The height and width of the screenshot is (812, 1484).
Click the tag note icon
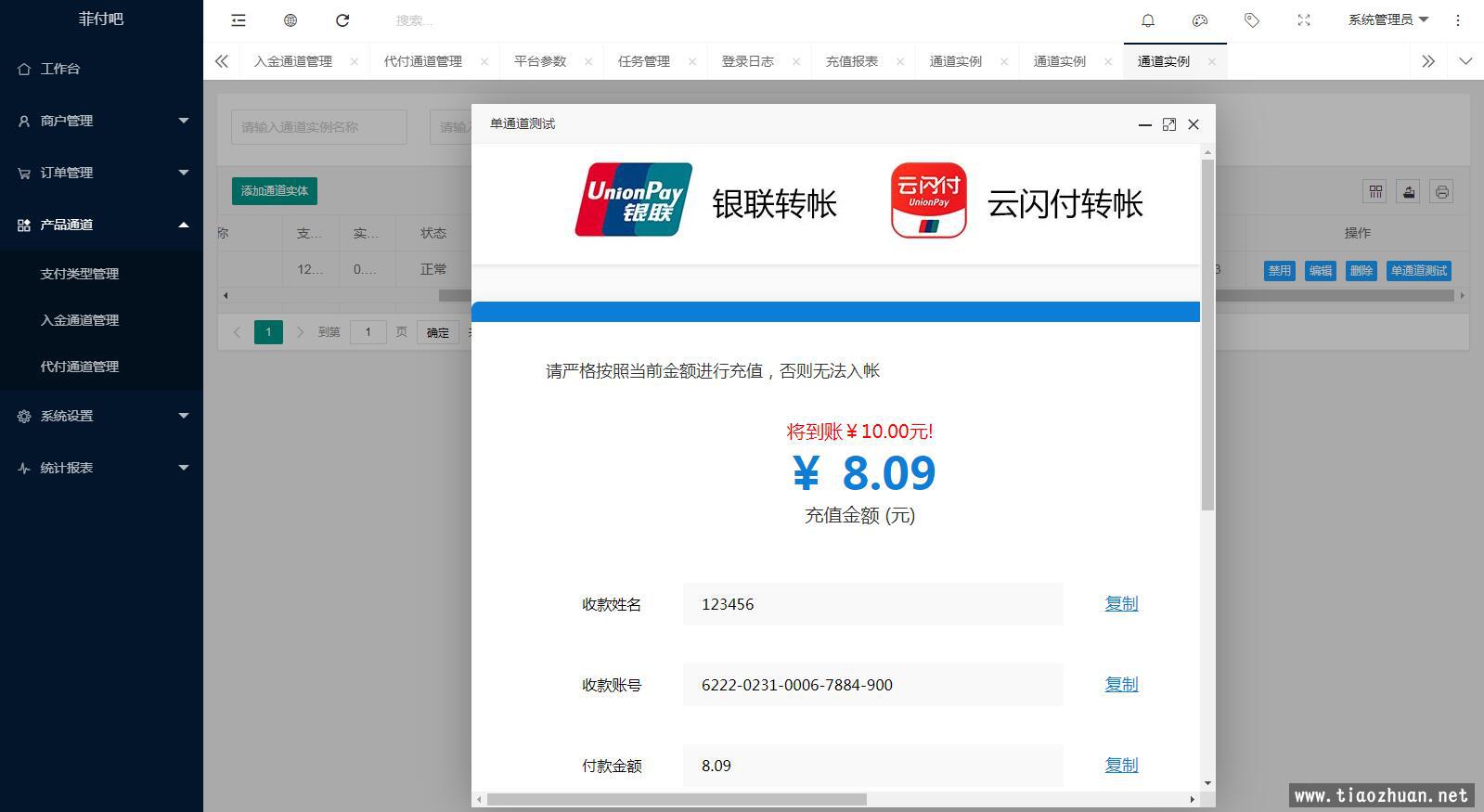(1252, 20)
